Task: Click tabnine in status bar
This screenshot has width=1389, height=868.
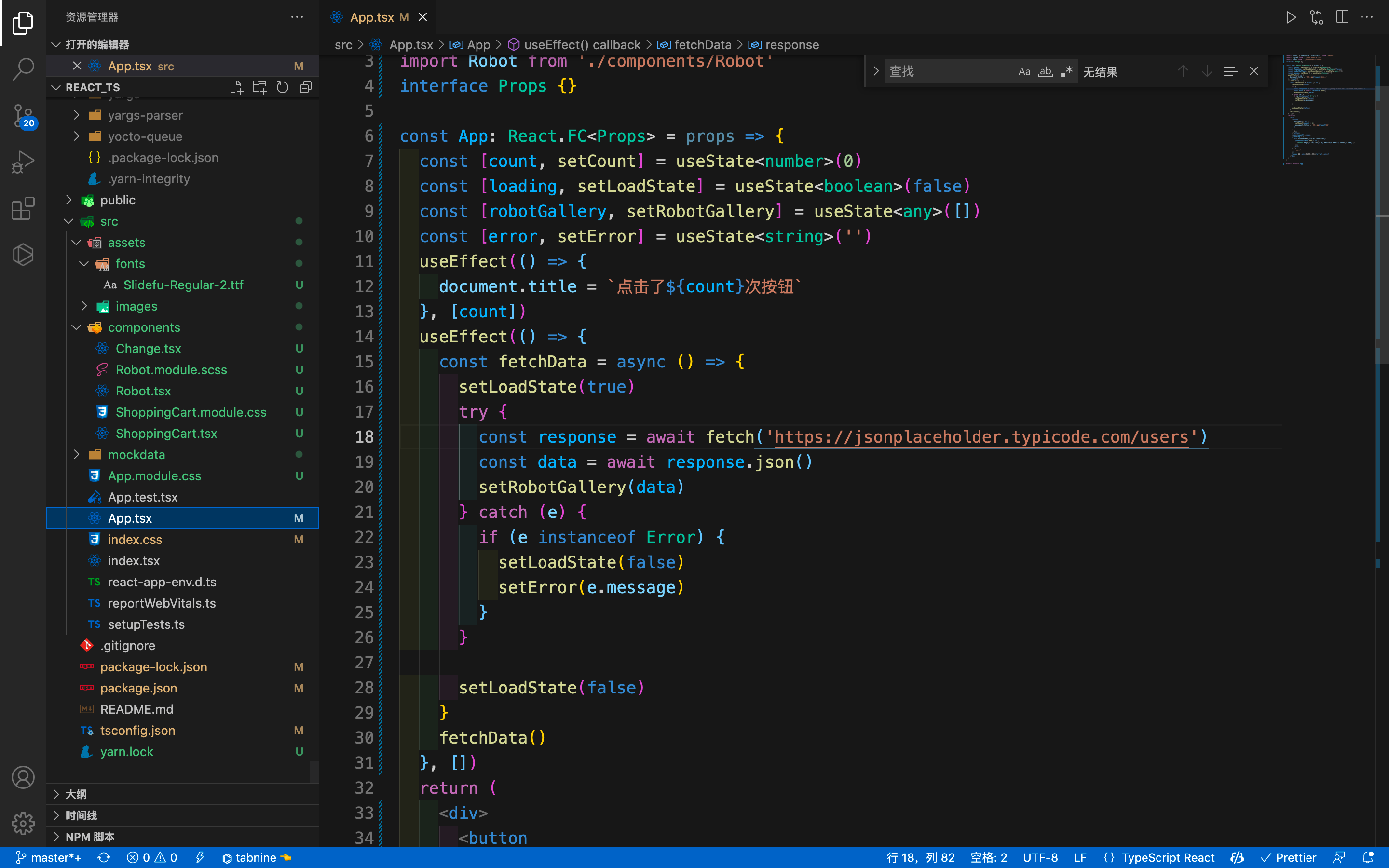Action: [257, 858]
